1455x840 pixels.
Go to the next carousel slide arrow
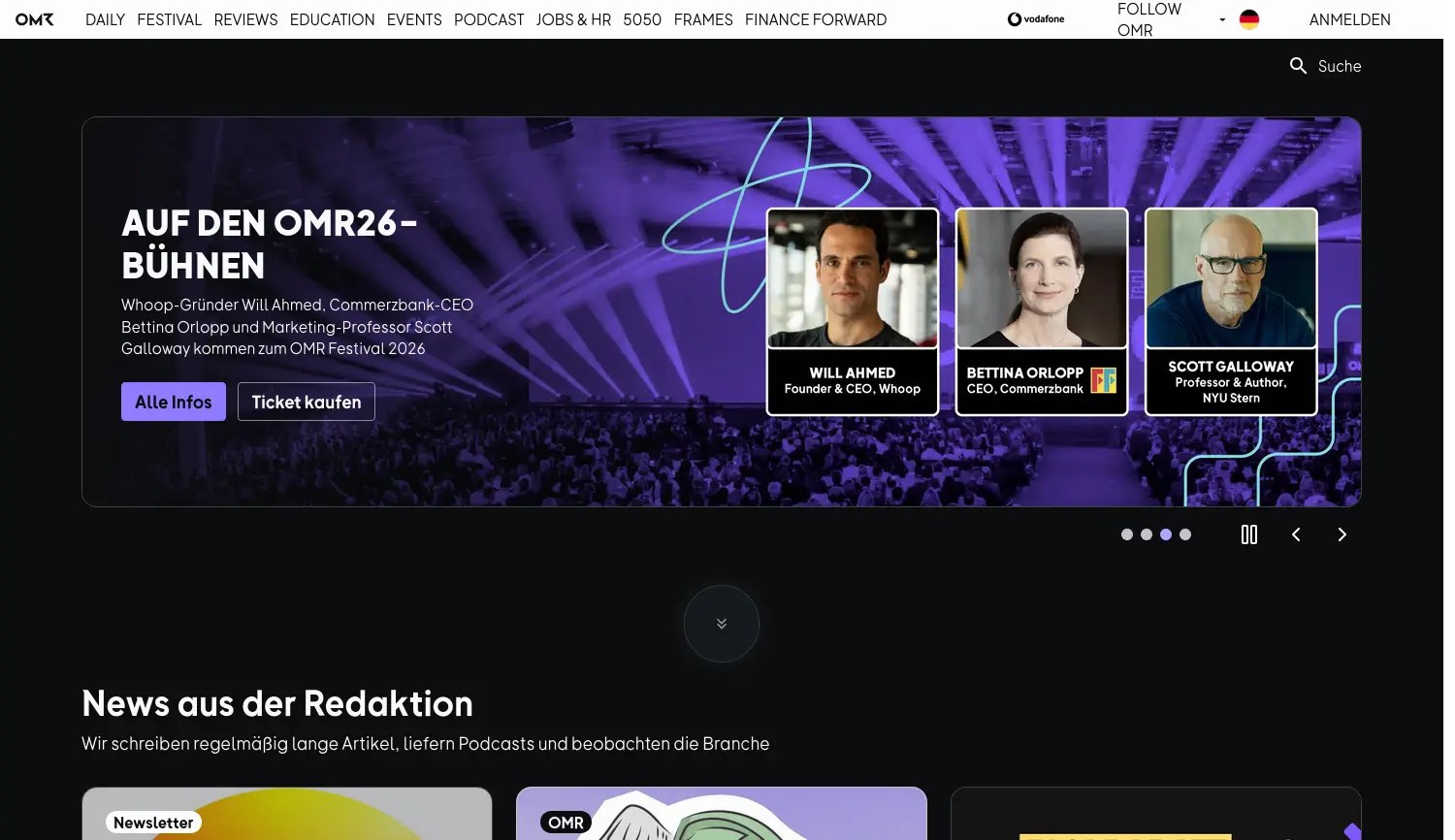tap(1342, 534)
